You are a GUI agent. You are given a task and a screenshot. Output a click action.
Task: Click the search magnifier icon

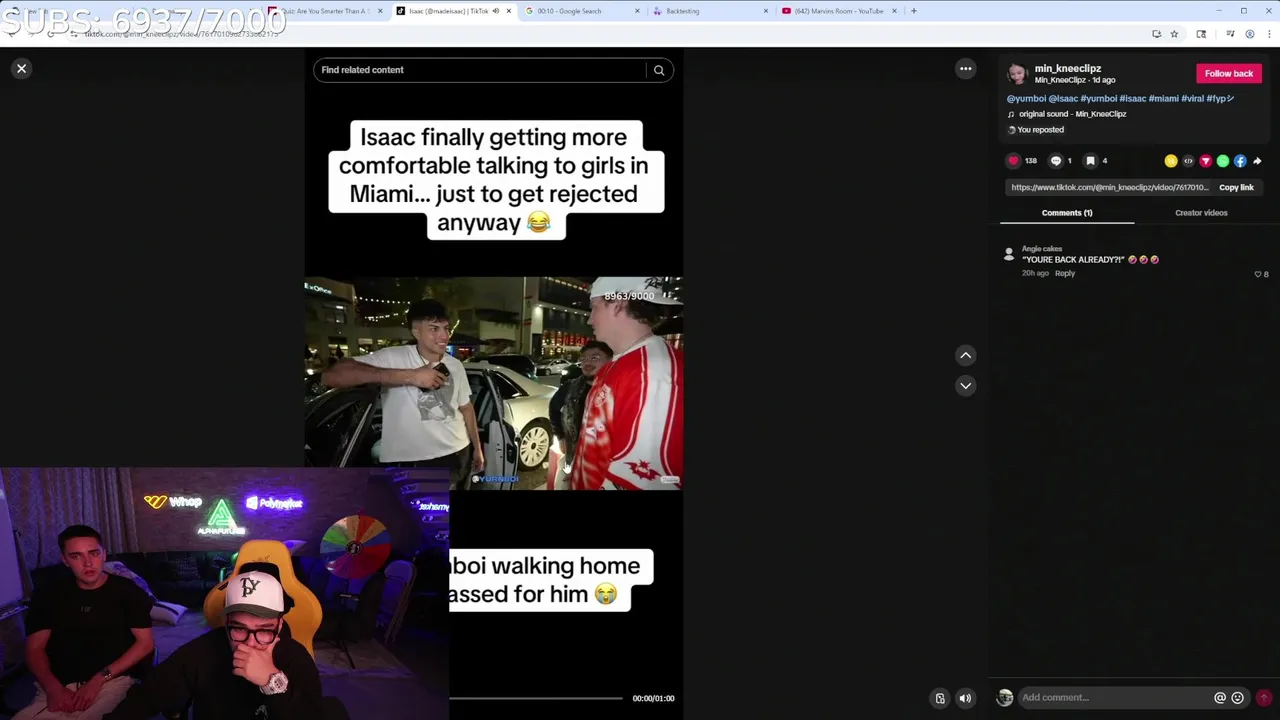click(659, 70)
